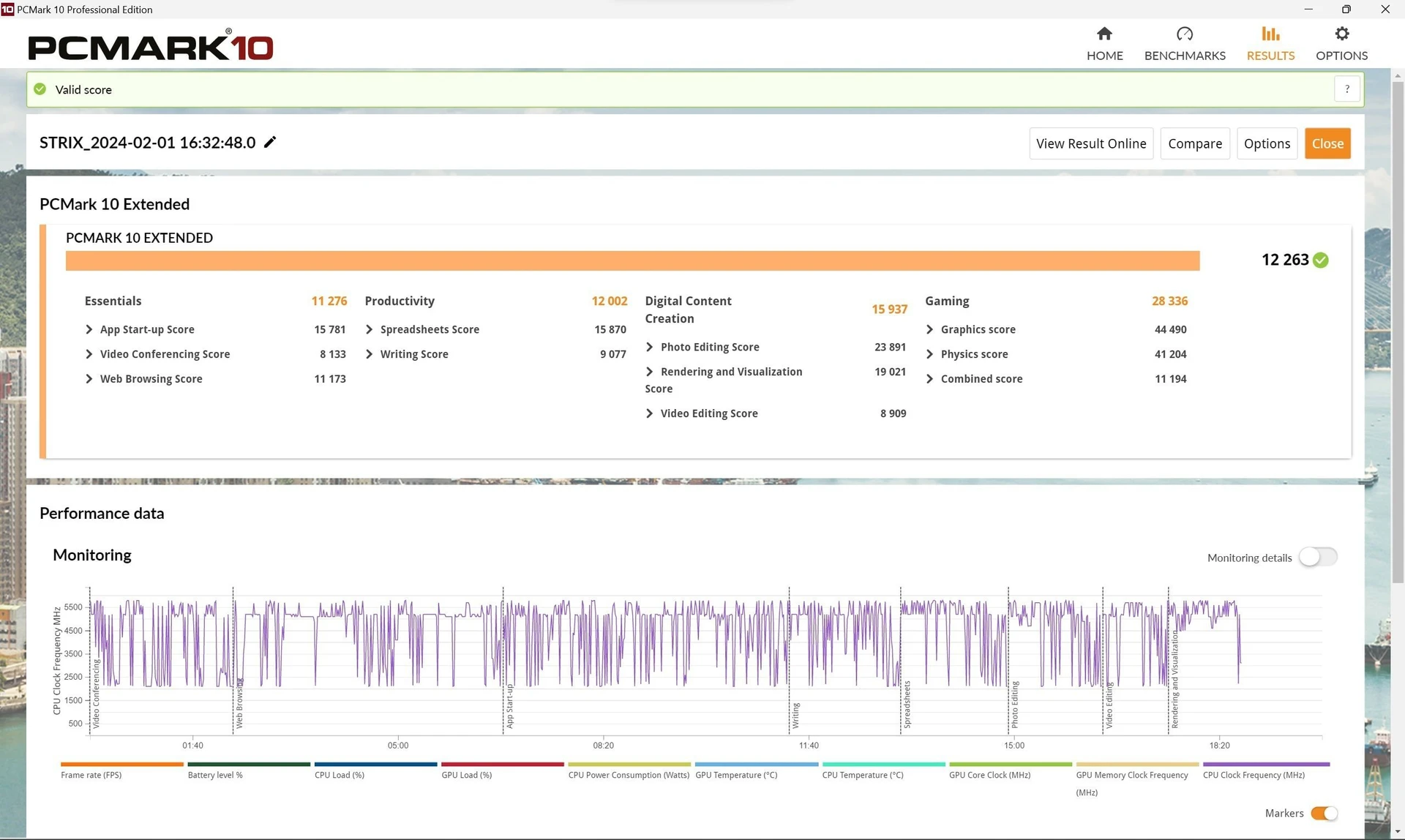The width and height of the screenshot is (1405, 840).
Task: Click the scrollbar down arrow
Action: click(1398, 833)
